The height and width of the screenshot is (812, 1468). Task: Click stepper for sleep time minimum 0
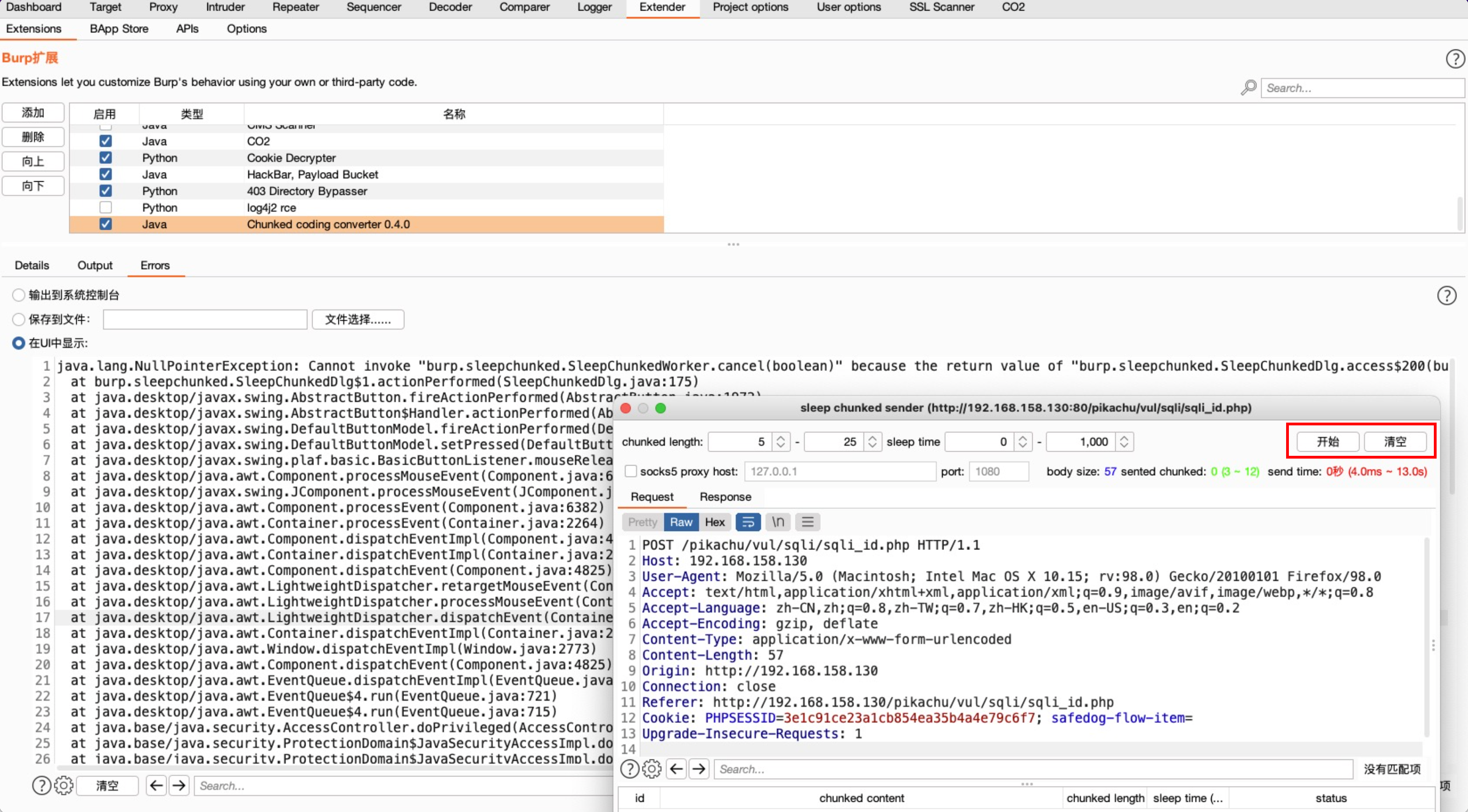tap(1023, 442)
